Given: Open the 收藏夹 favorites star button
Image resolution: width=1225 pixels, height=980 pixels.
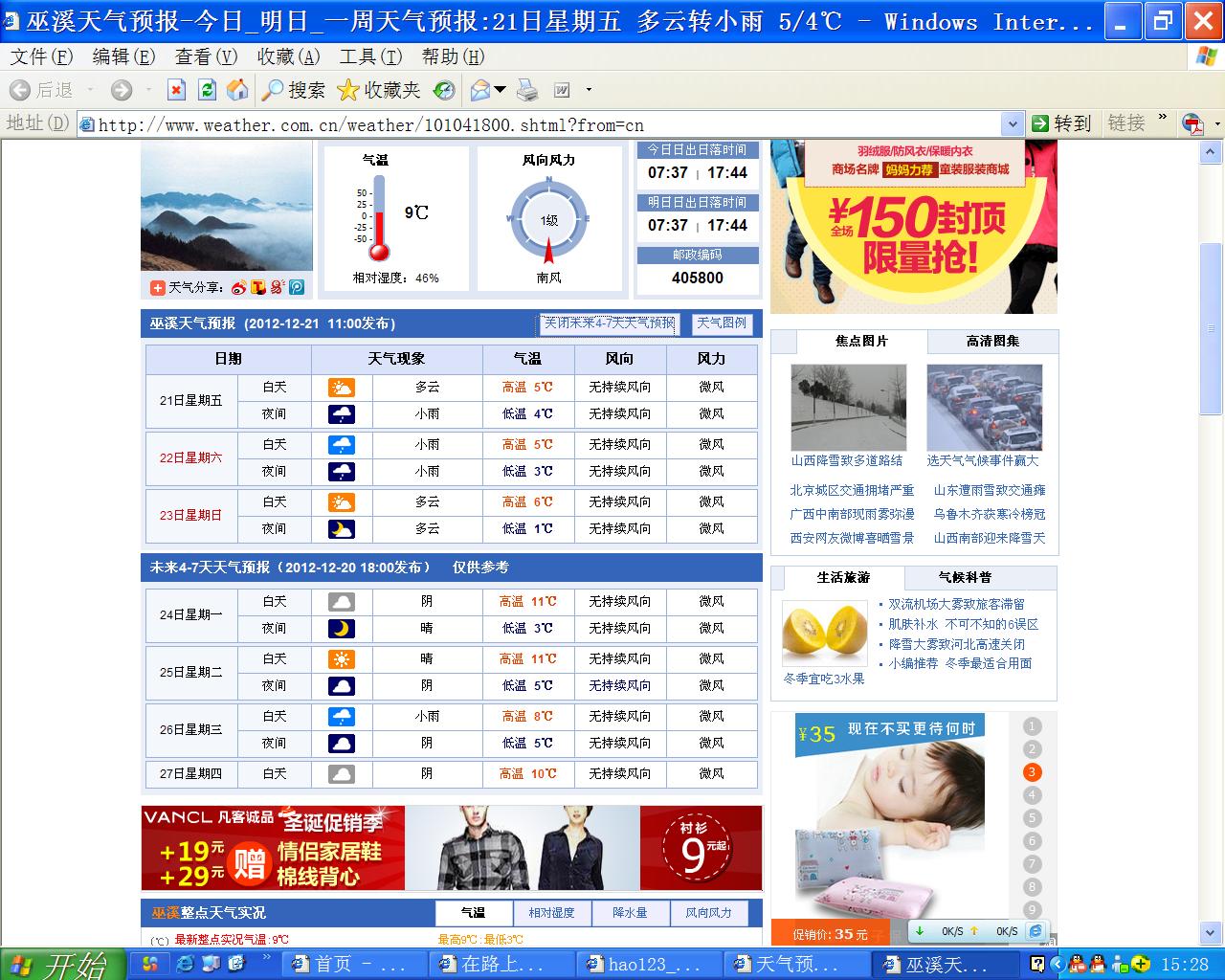Looking at the screenshot, I should pyautogui.click(x=379, y=90).
